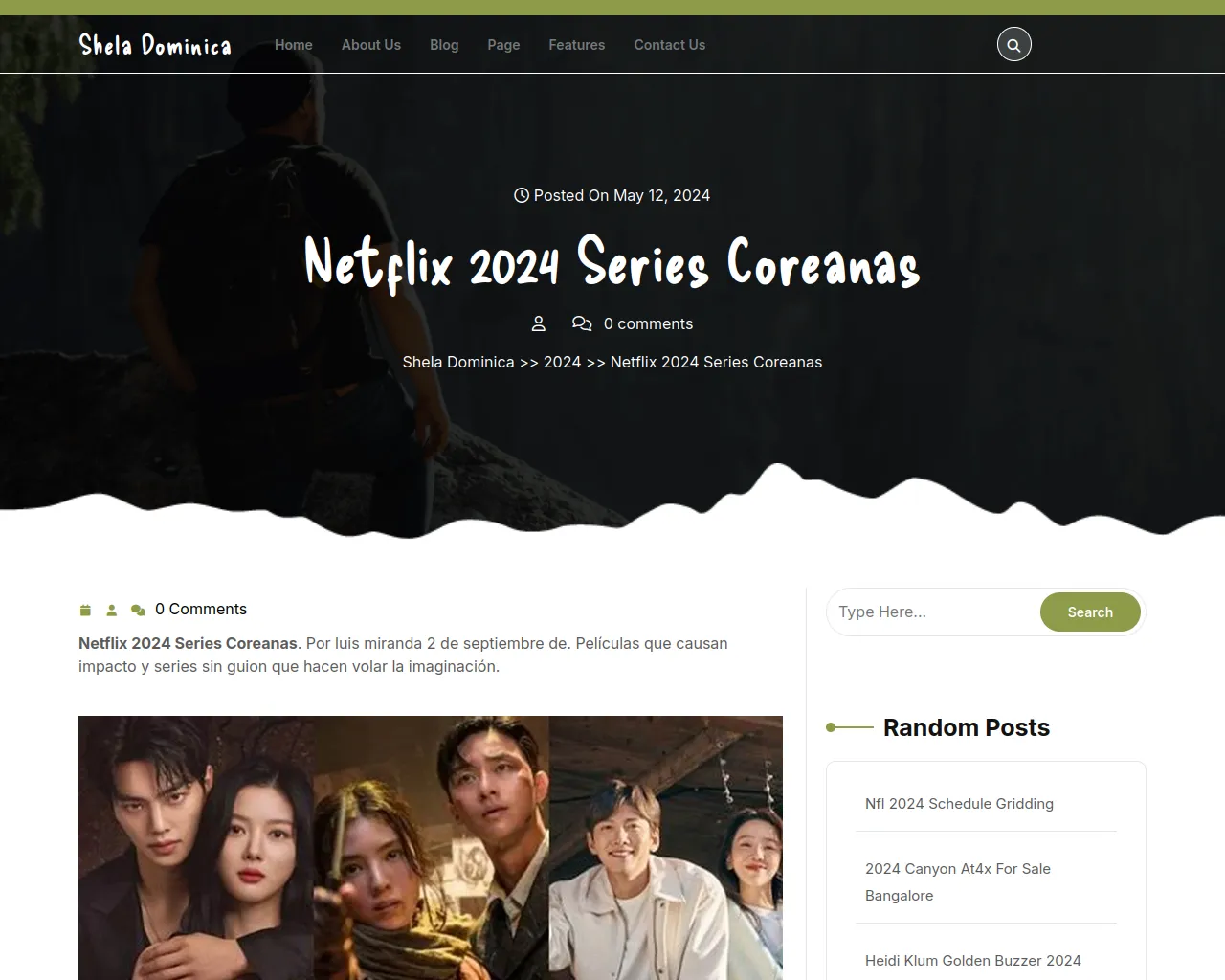
Task: Open the Korean series article image
Action: pyautogui.click(x=431, y=848)
